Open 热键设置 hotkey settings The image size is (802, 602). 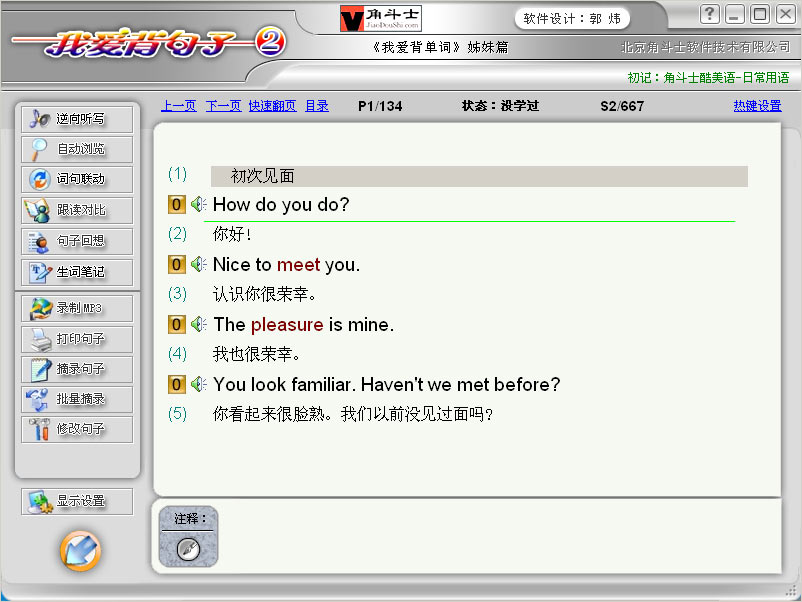pos(758,106)
